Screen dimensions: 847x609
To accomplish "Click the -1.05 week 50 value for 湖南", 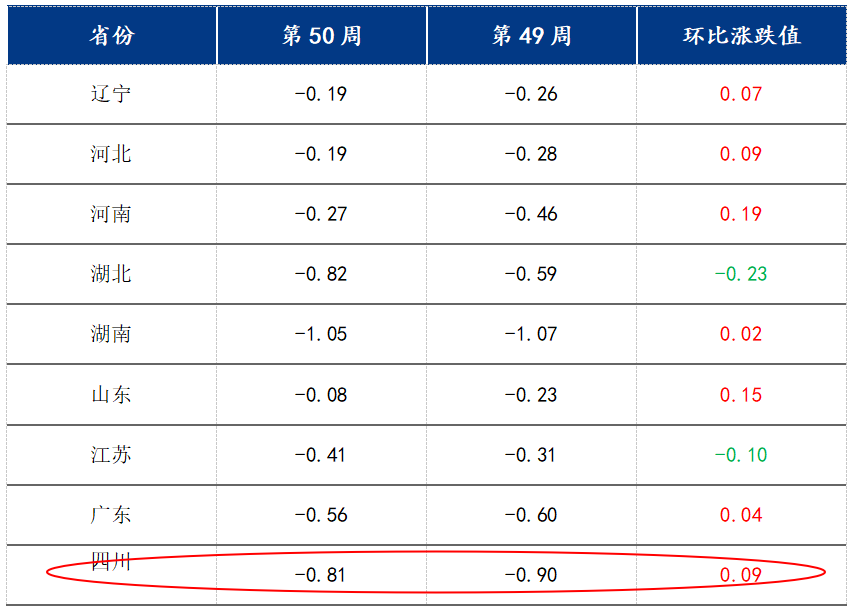I will (x=321, y=334).
